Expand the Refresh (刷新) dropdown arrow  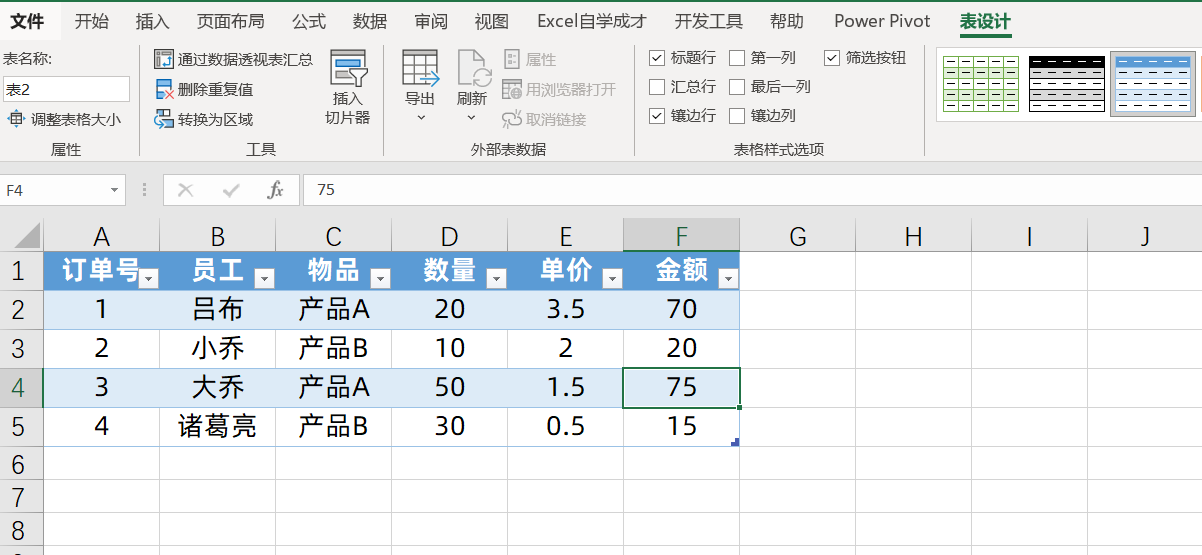pos(472,117)
